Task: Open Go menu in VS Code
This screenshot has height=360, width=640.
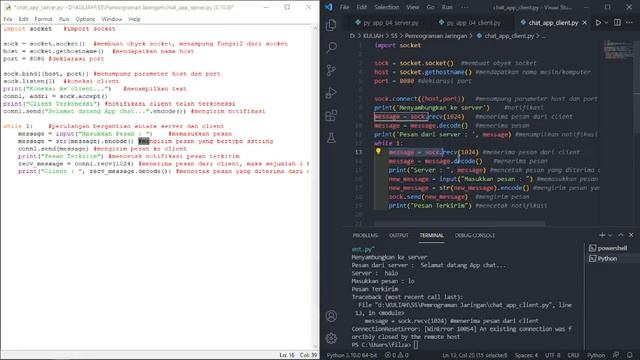Action: click(x=430, y=7)
